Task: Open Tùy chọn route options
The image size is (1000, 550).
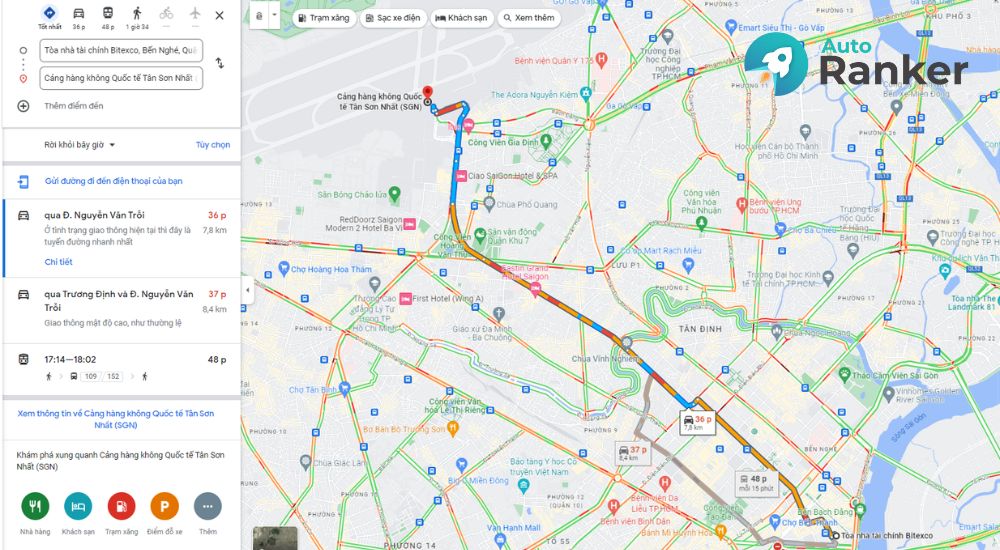Action: tap(213, 145)
